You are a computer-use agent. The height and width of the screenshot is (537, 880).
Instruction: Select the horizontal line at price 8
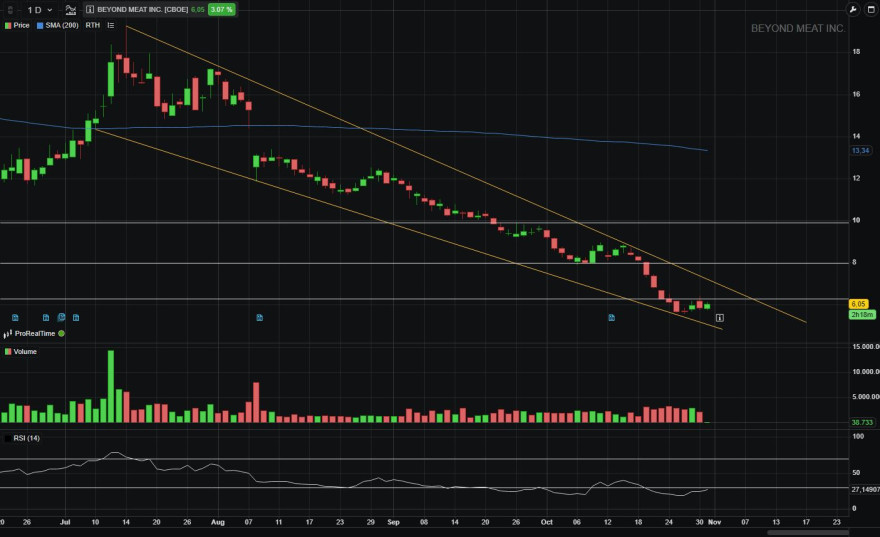(424, 263)
